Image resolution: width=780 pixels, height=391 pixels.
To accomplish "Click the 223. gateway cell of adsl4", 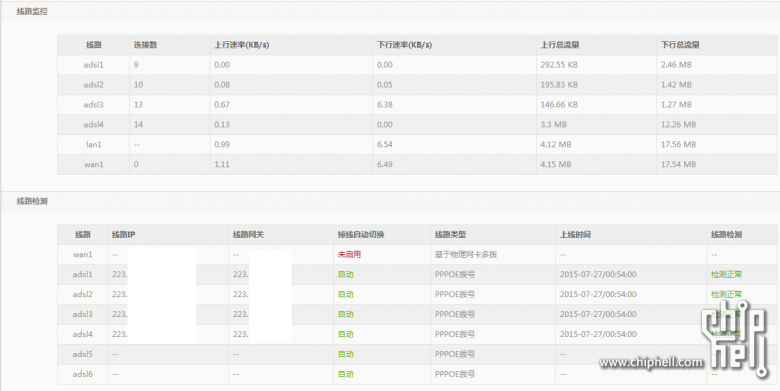I will (x=240, y=334).
